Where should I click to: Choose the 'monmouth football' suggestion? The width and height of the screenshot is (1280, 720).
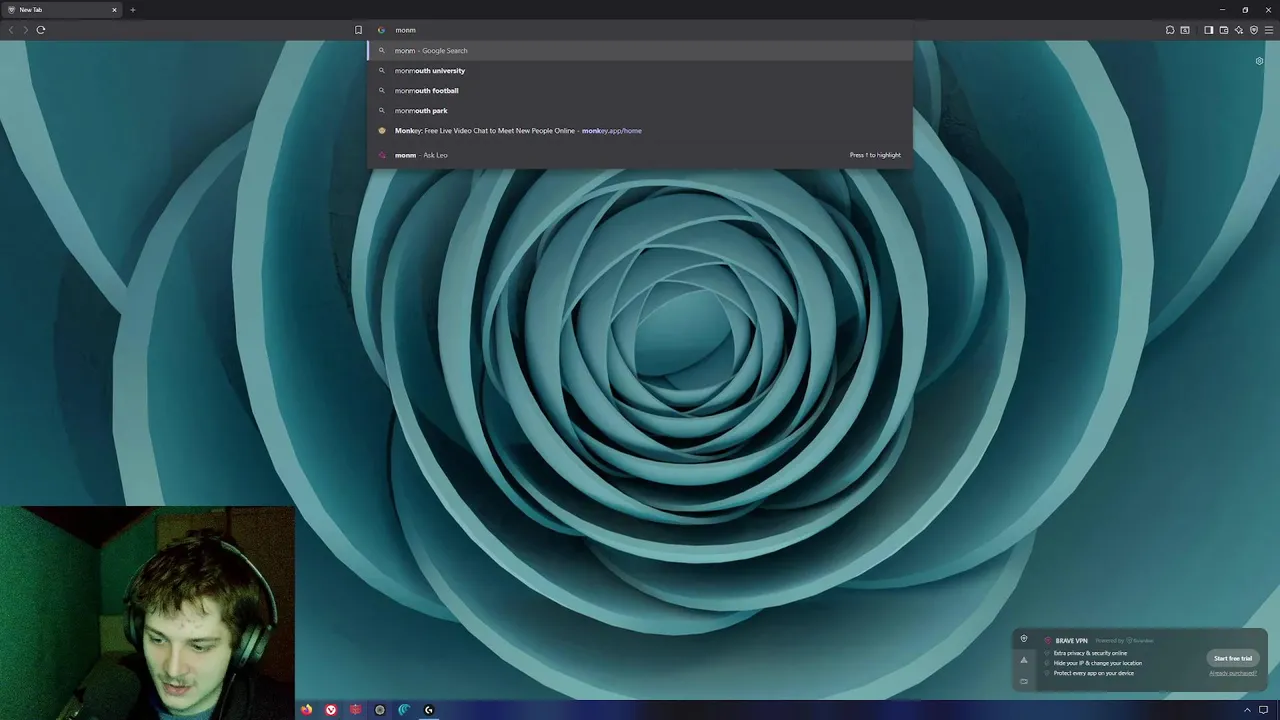640,90
